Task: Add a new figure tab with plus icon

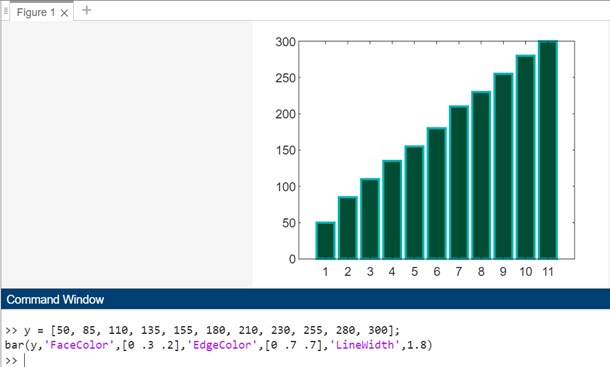Action: pyautogui.click(x=87, y=11)
